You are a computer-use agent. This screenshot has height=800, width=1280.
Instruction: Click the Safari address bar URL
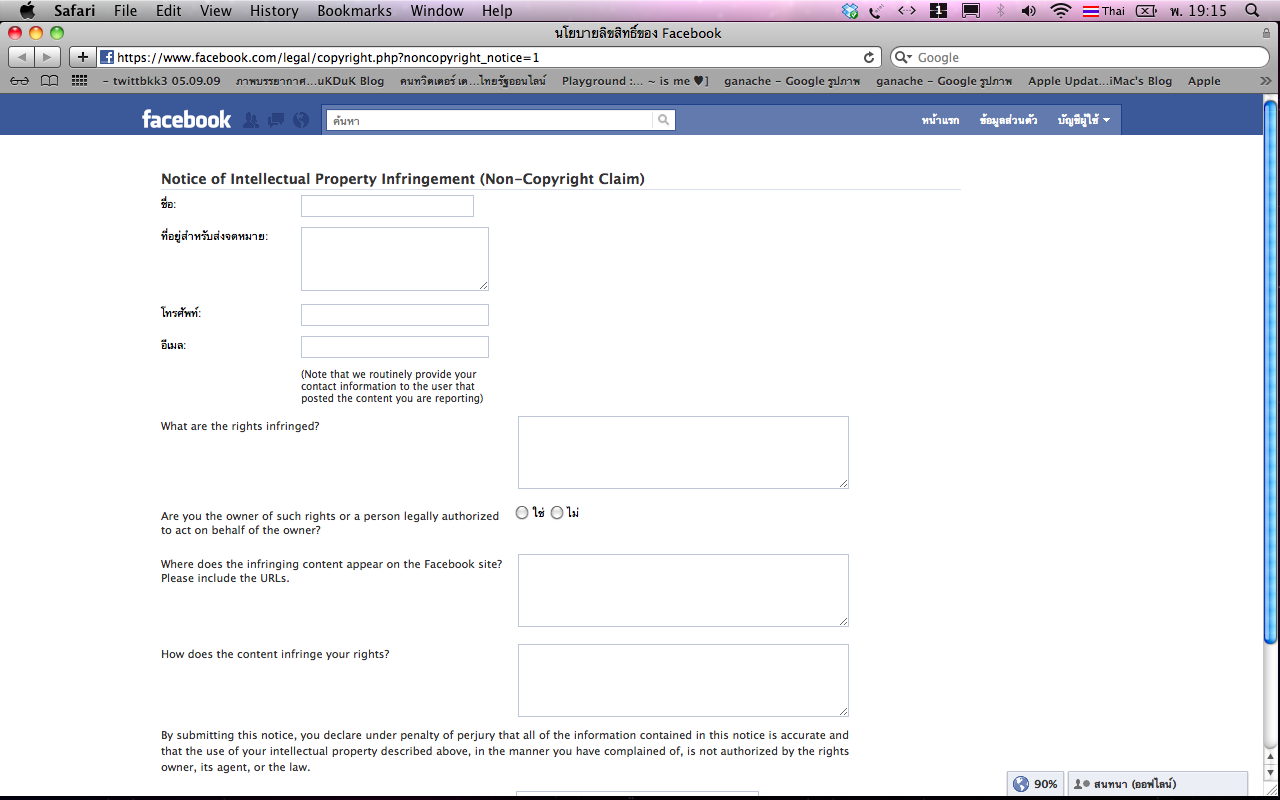(328, 58)
